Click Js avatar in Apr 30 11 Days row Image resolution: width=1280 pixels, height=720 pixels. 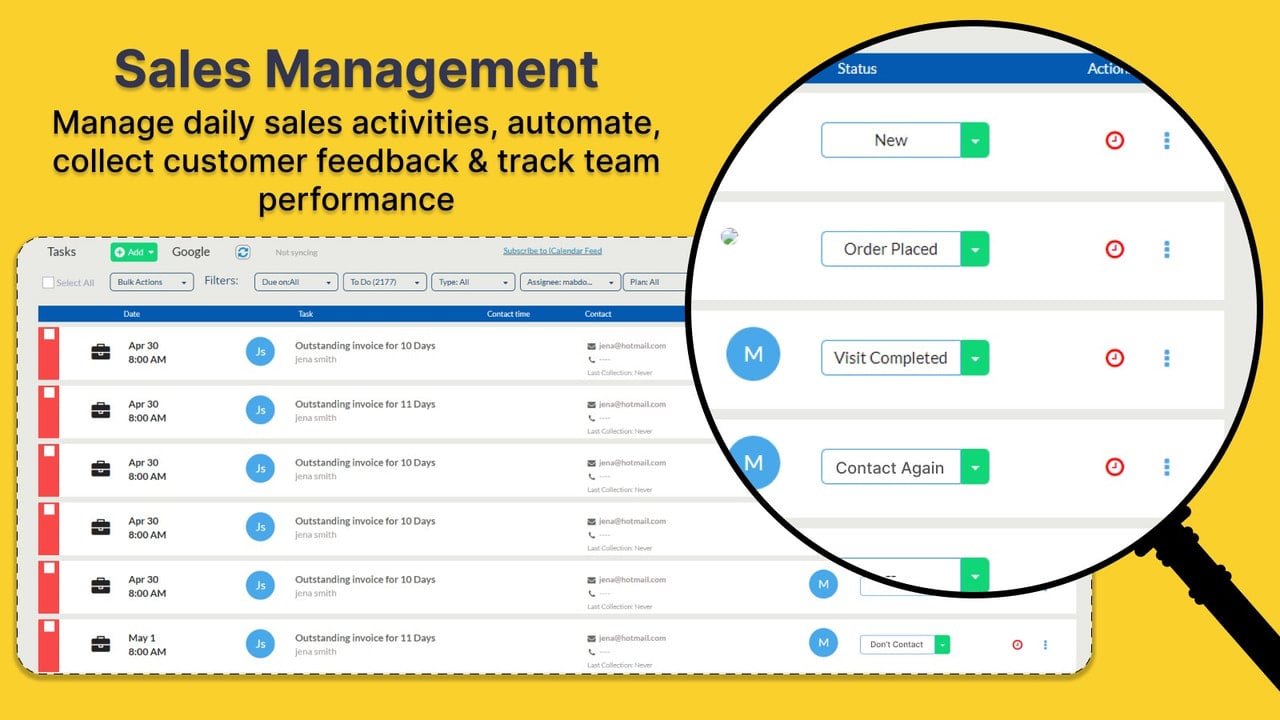pos(260,410)
